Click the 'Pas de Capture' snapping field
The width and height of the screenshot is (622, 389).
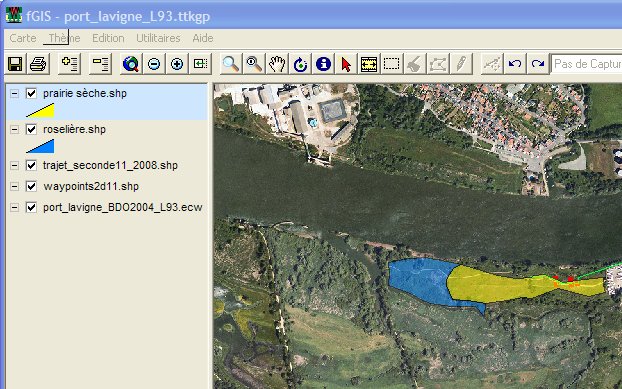pos(587,64)
